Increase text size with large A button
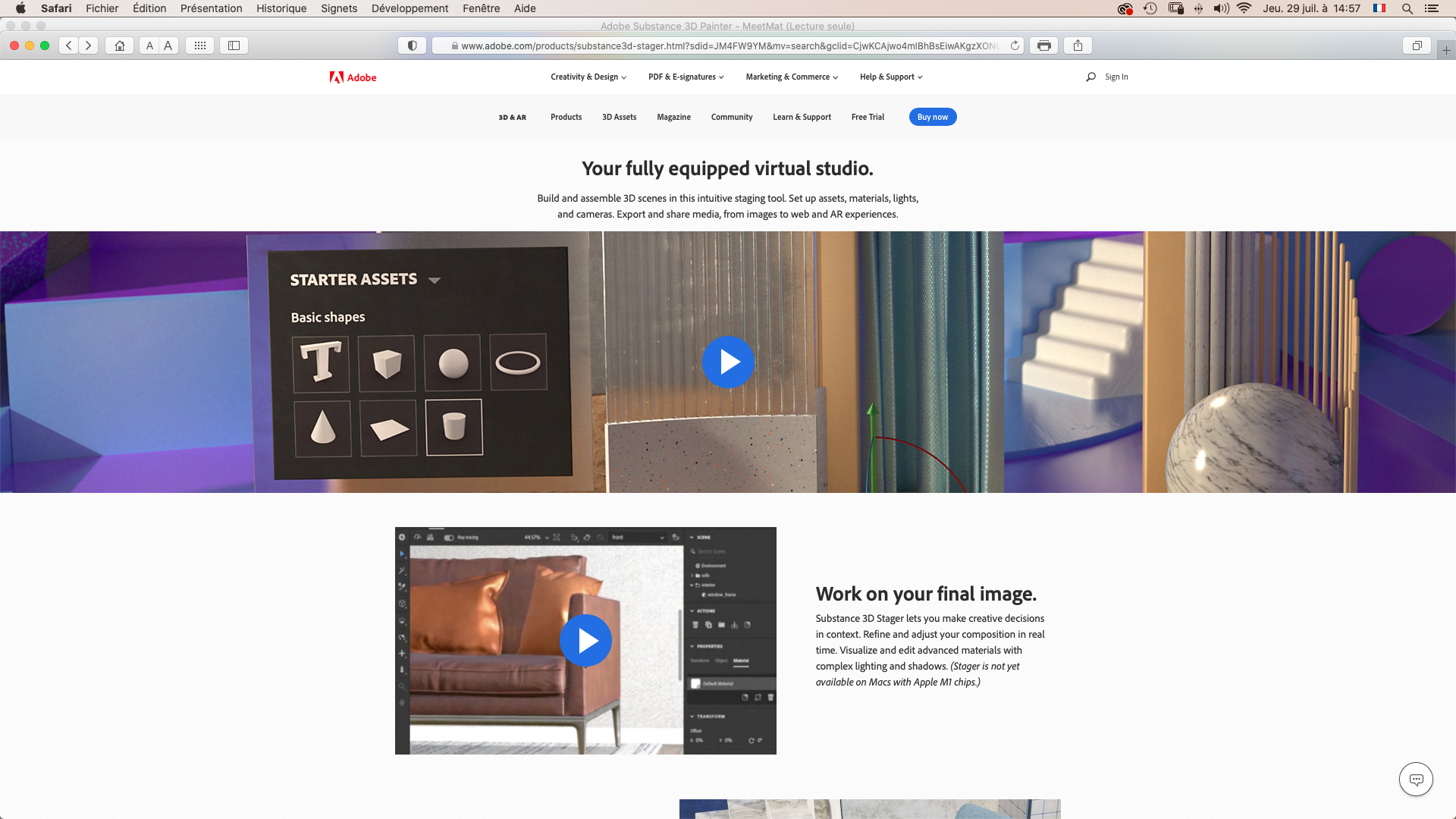1456x819 pixels. pos(168,45)
